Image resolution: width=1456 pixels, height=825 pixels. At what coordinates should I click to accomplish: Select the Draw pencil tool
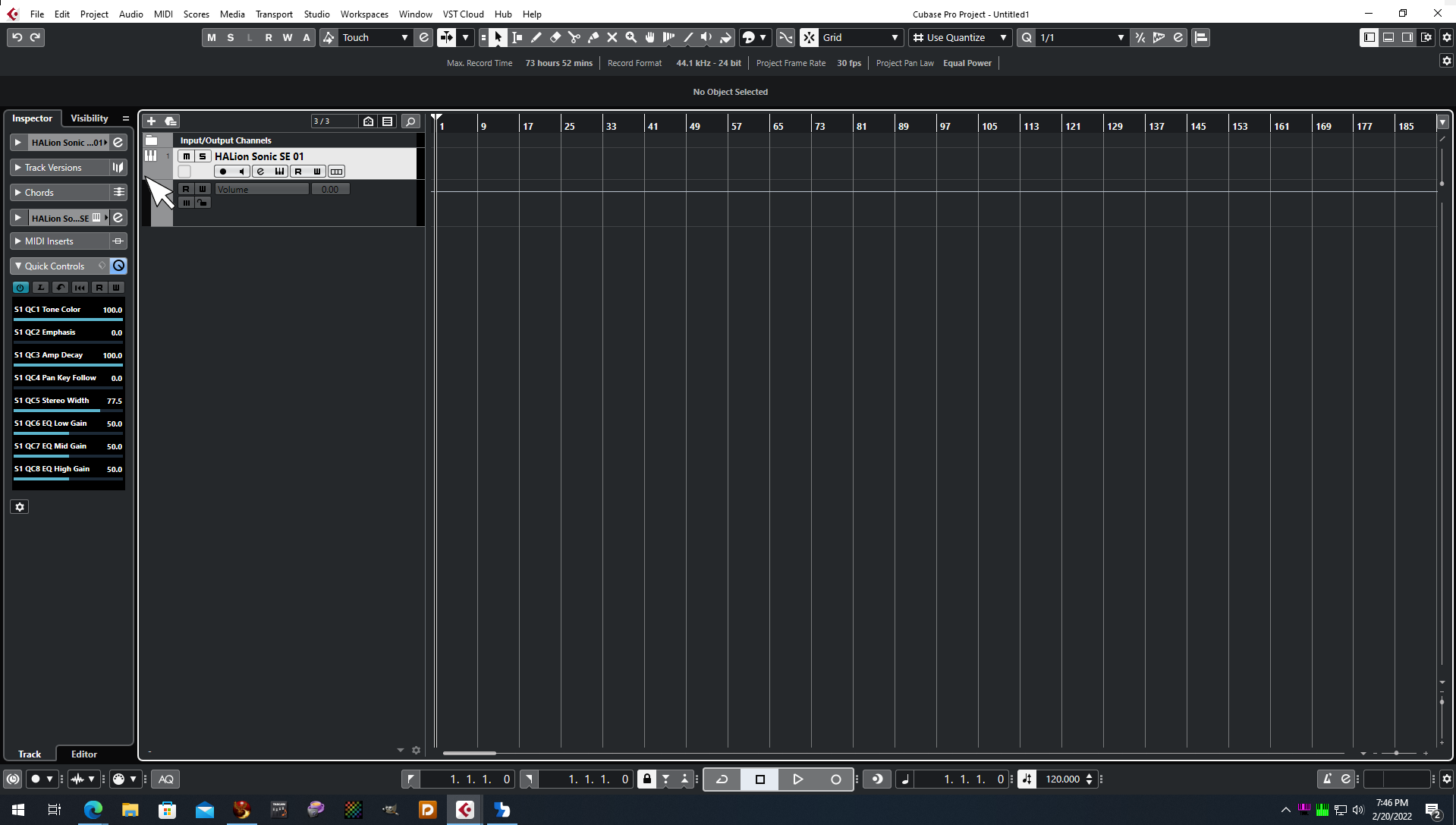pyautogui.click(x=536, y=37)
